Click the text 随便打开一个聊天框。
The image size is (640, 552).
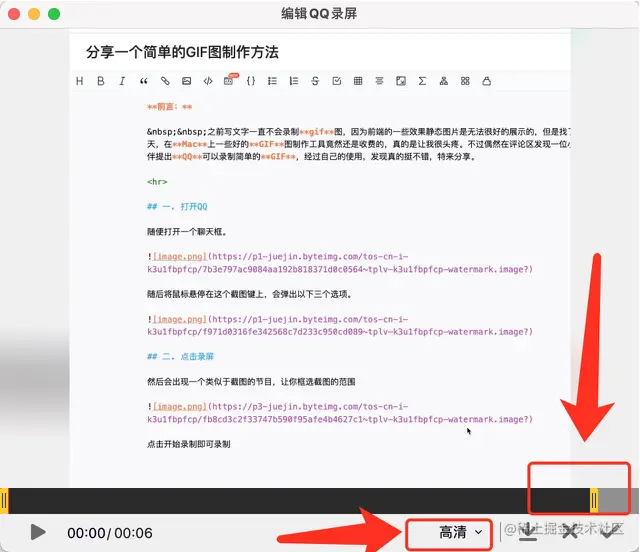click(187, 232)
